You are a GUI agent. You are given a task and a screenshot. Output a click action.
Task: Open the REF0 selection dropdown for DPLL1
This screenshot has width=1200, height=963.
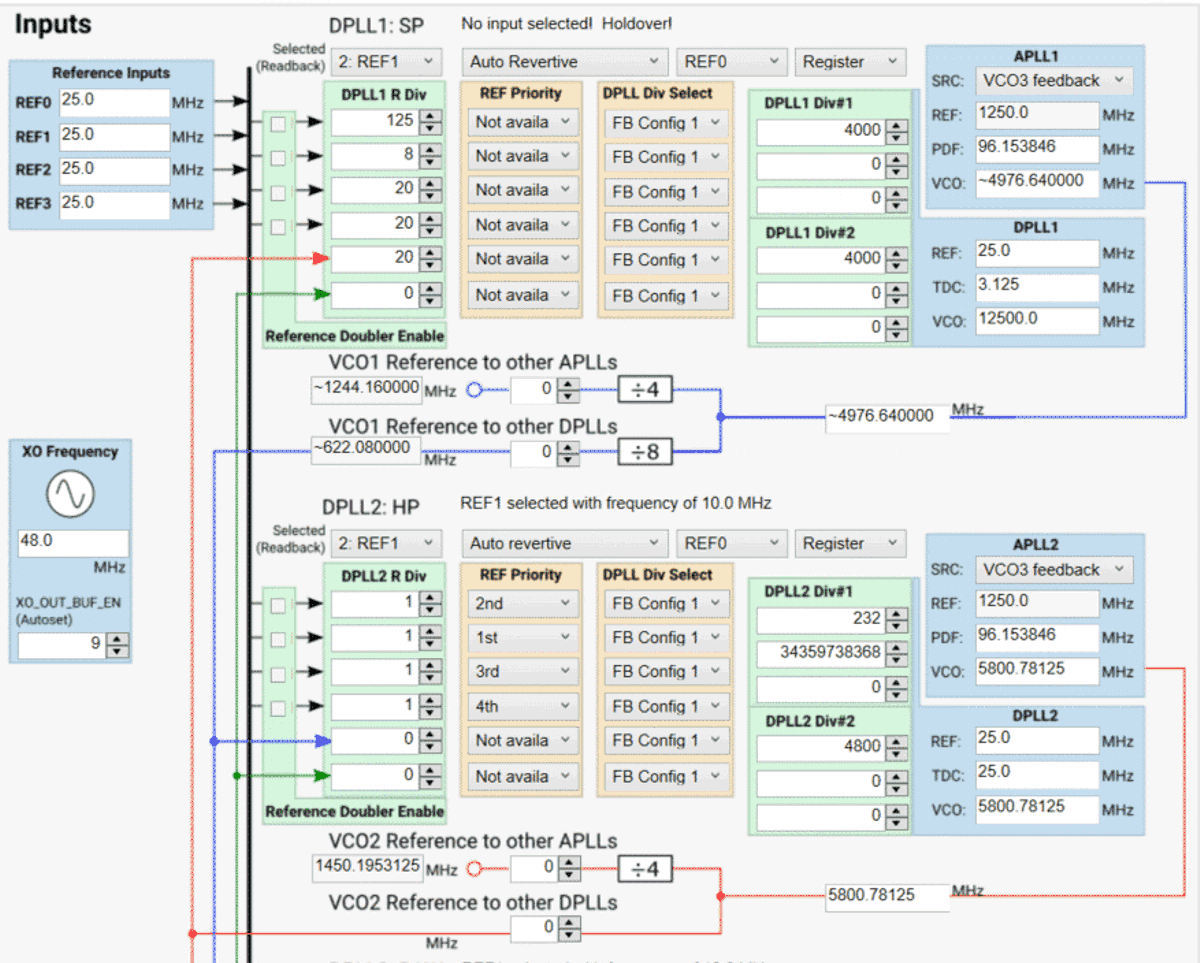point(731,61)
